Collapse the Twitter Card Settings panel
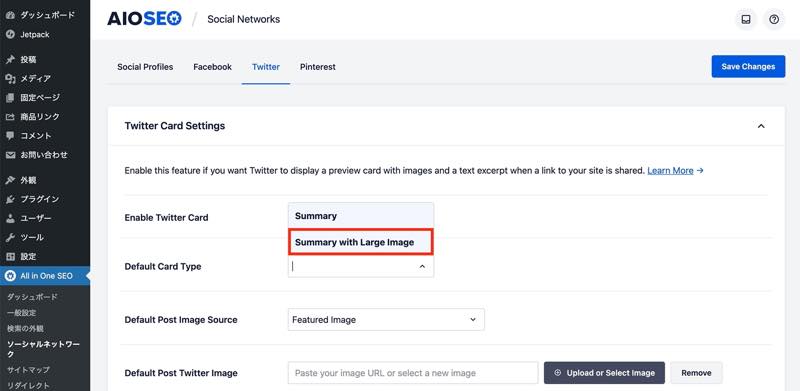The height and width of the screenshot is (391, 800). point(761,126)
